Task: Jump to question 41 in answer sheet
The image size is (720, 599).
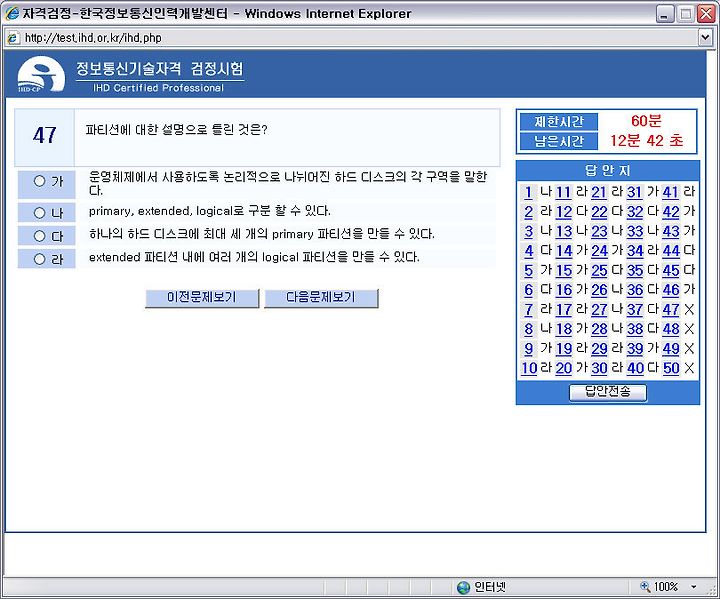Action: [x=670, y=192]
